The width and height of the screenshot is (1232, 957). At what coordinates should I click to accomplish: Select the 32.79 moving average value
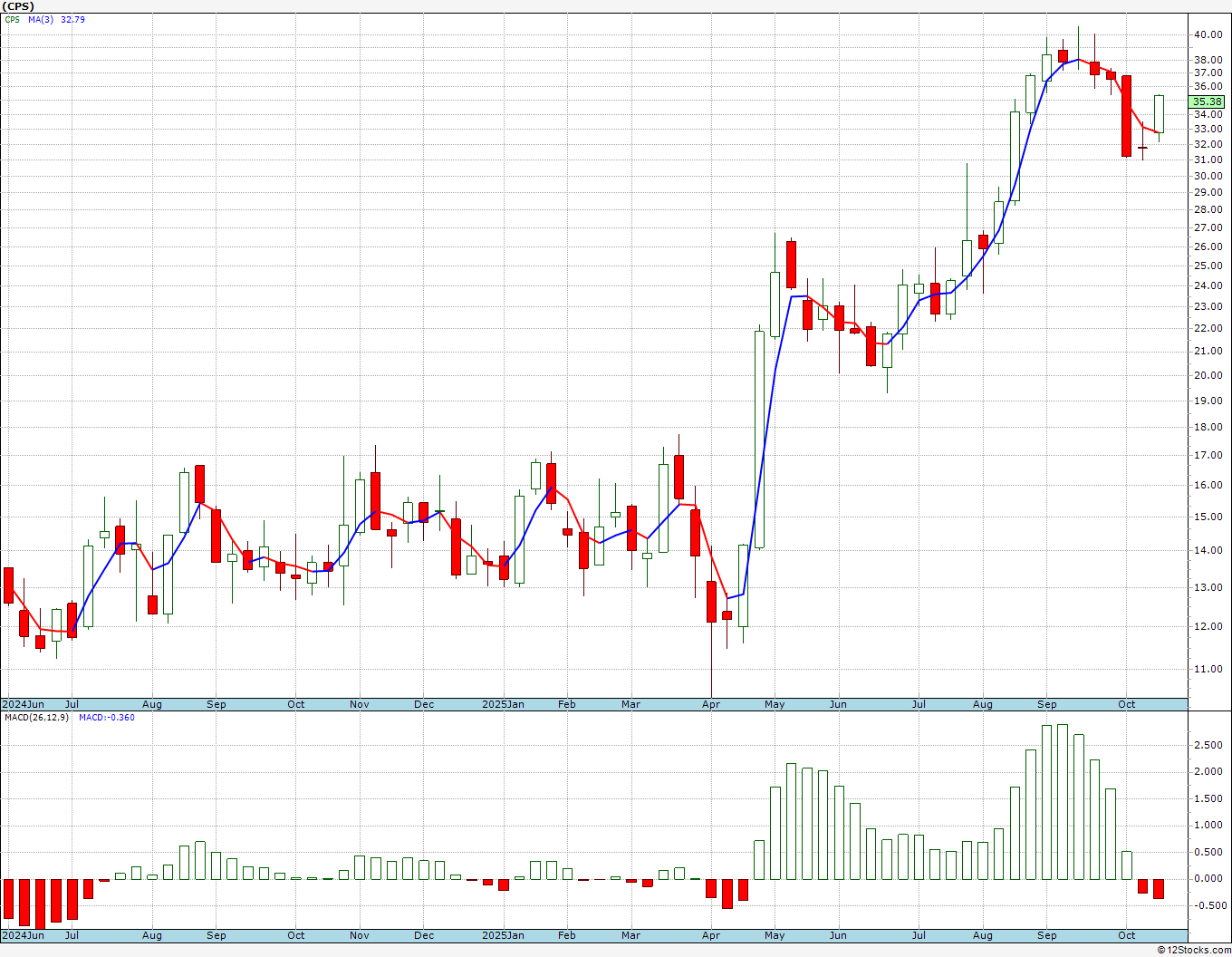pyautogui.click(x=72, y=19)
